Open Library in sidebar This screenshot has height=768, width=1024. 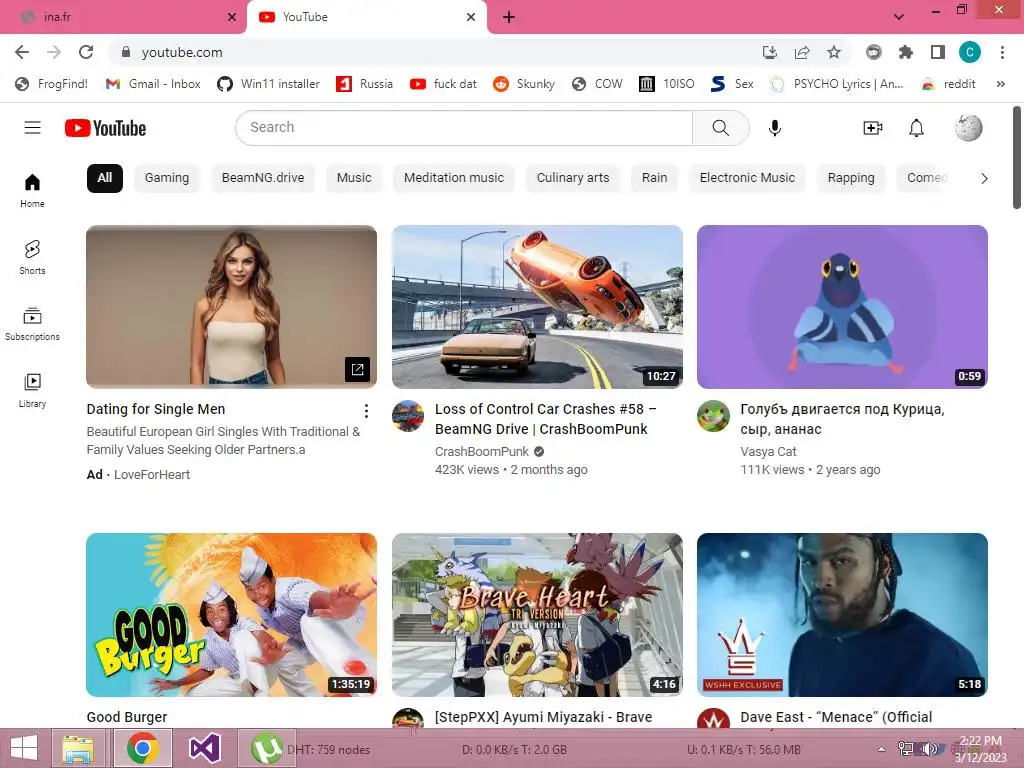32,391
